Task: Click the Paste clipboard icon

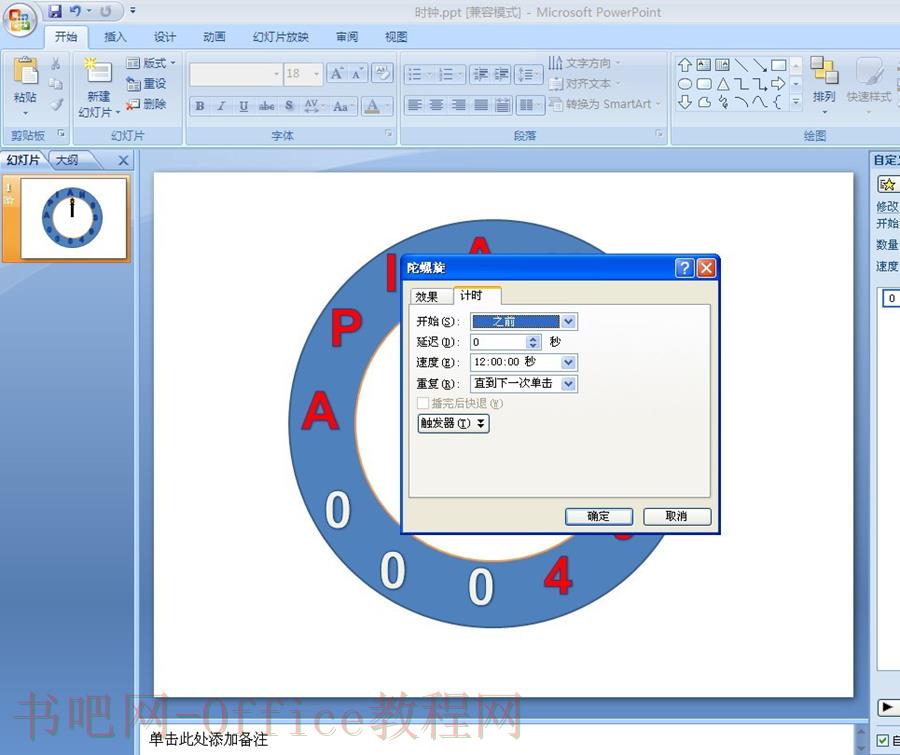Action: (25, 71)
